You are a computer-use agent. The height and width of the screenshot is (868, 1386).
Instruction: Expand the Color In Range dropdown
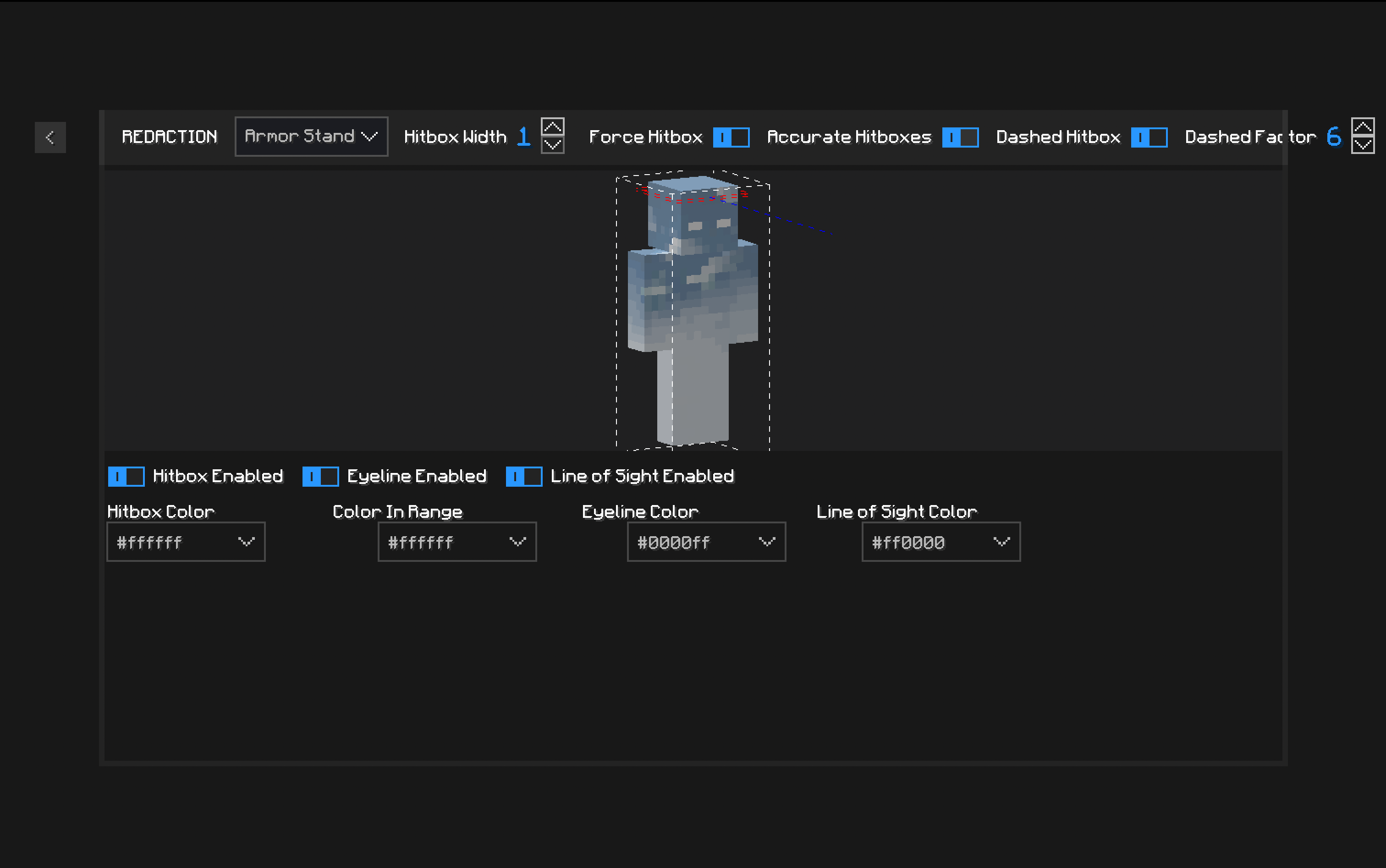tap(457, 542)
